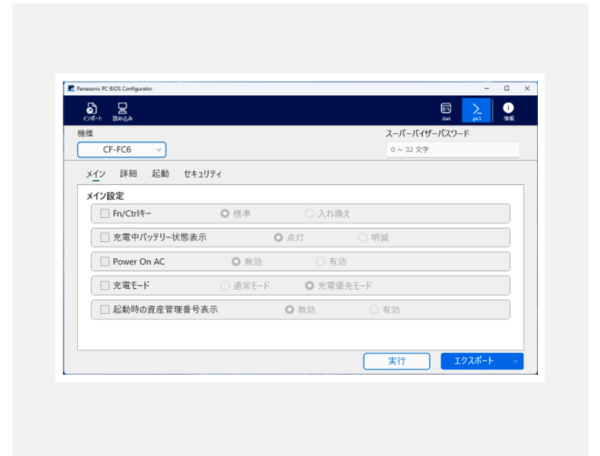Switch to the メイン tab
The width and height of the screenshot is (600, 456).
point(95,174)
